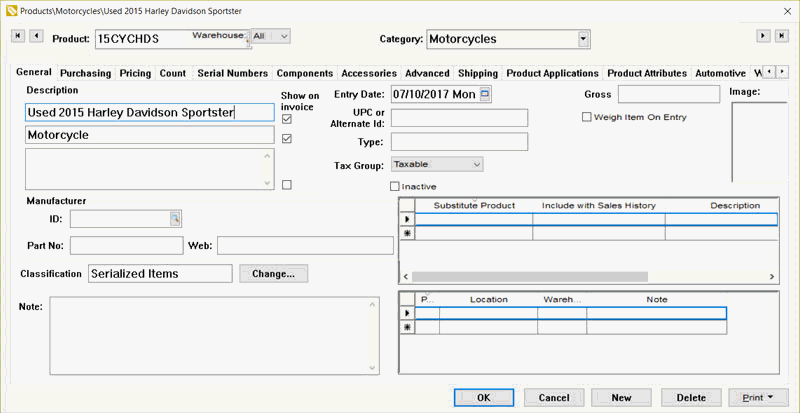800x413 pixels.
Task: Click the Gross weight field
Action: click(669, 94)
